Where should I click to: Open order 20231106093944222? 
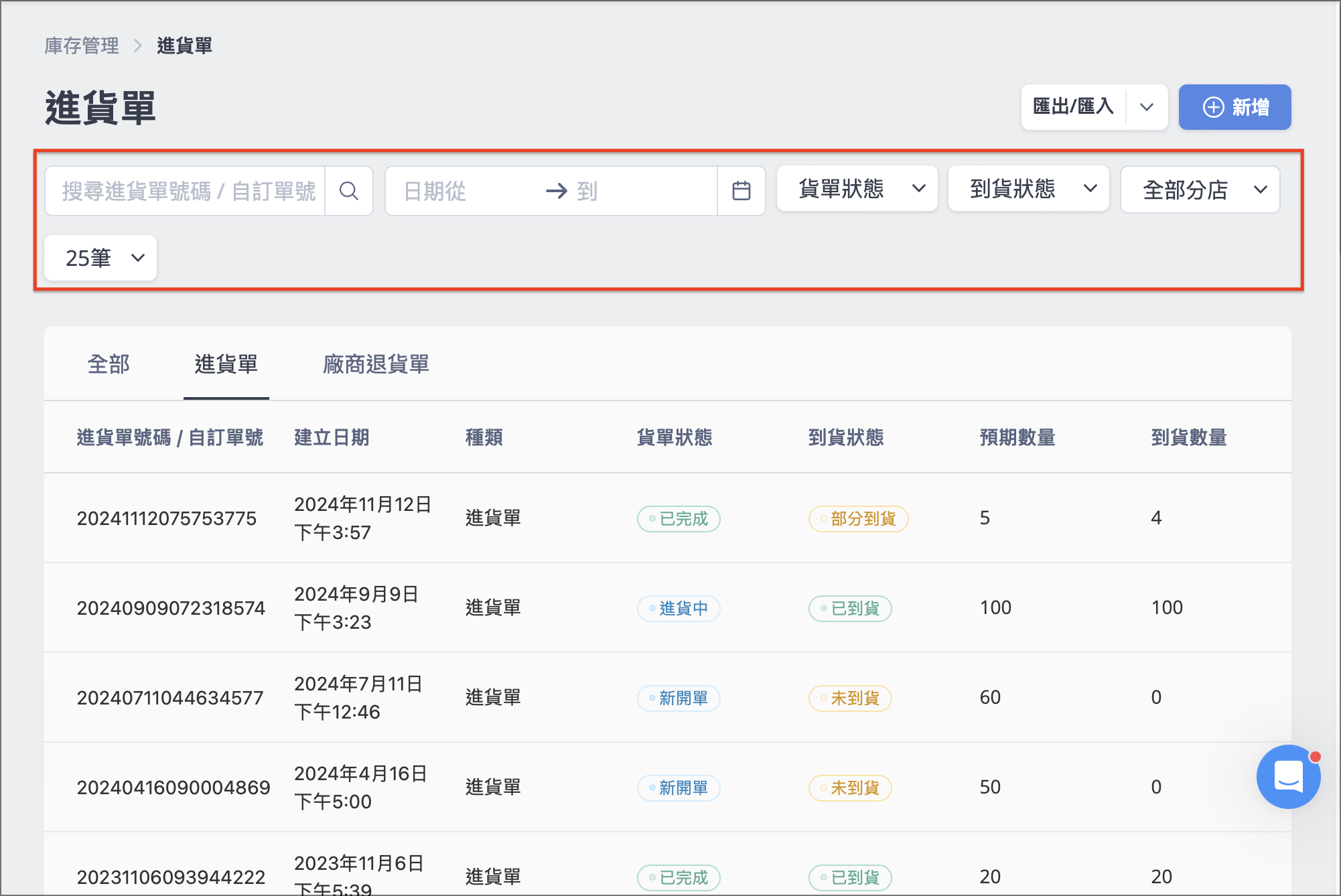[171, 877]
